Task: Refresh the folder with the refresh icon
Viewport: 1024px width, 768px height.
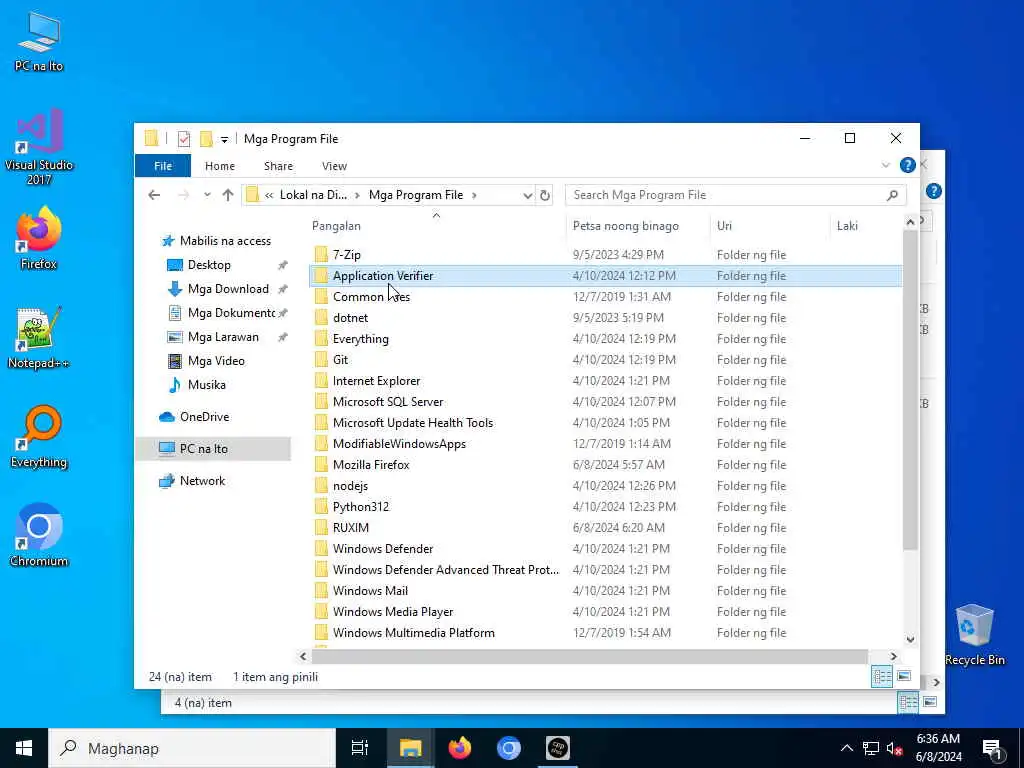Action: click(545, 195)
